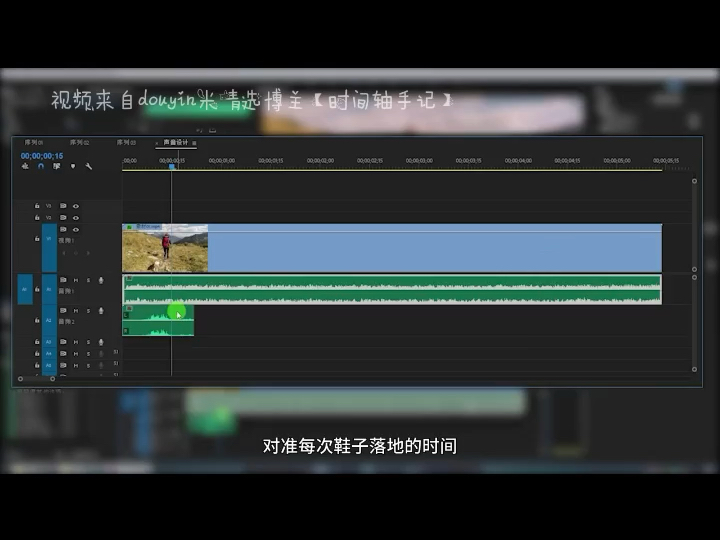The height and width of the screenshot is (540, 720).
Task: Toggle A2 track targeting button
Action: pyautogui.click(x=49, y=320)
